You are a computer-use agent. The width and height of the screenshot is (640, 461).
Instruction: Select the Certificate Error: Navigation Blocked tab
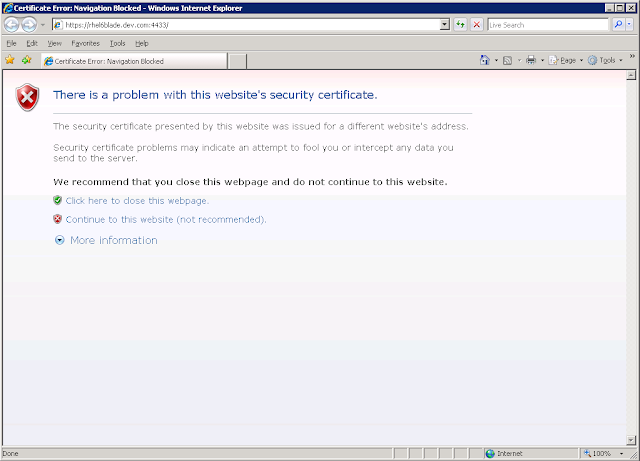coord(134,61)
